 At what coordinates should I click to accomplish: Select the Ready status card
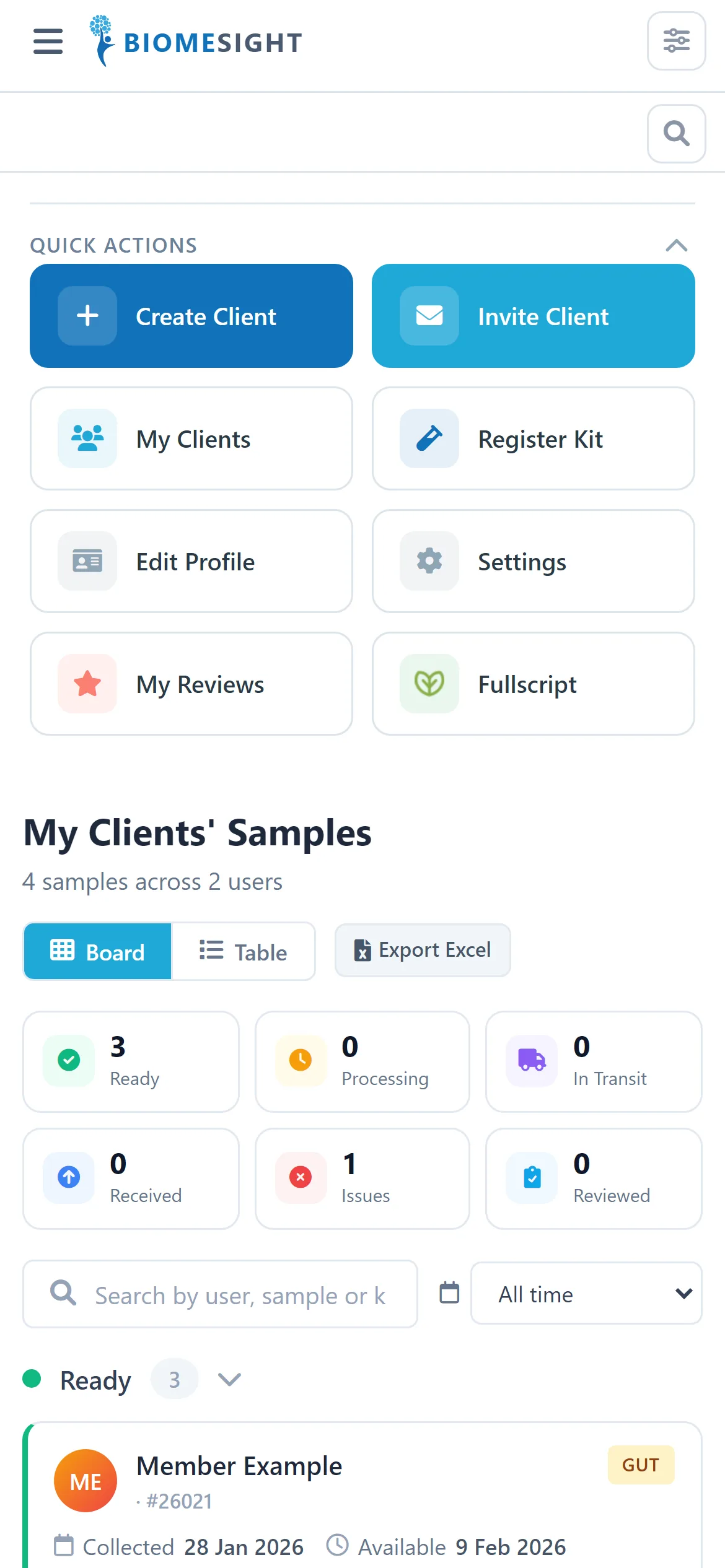click(131, 1061)
